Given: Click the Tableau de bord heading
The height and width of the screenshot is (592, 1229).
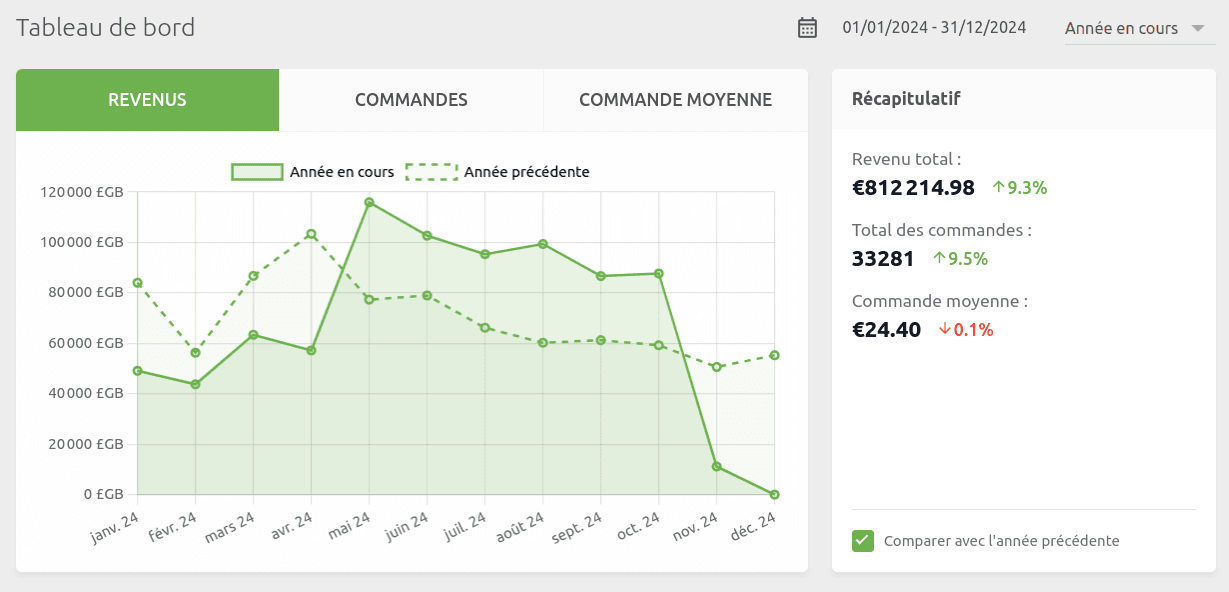Looking at the screenshot, I should coord(105,27).
